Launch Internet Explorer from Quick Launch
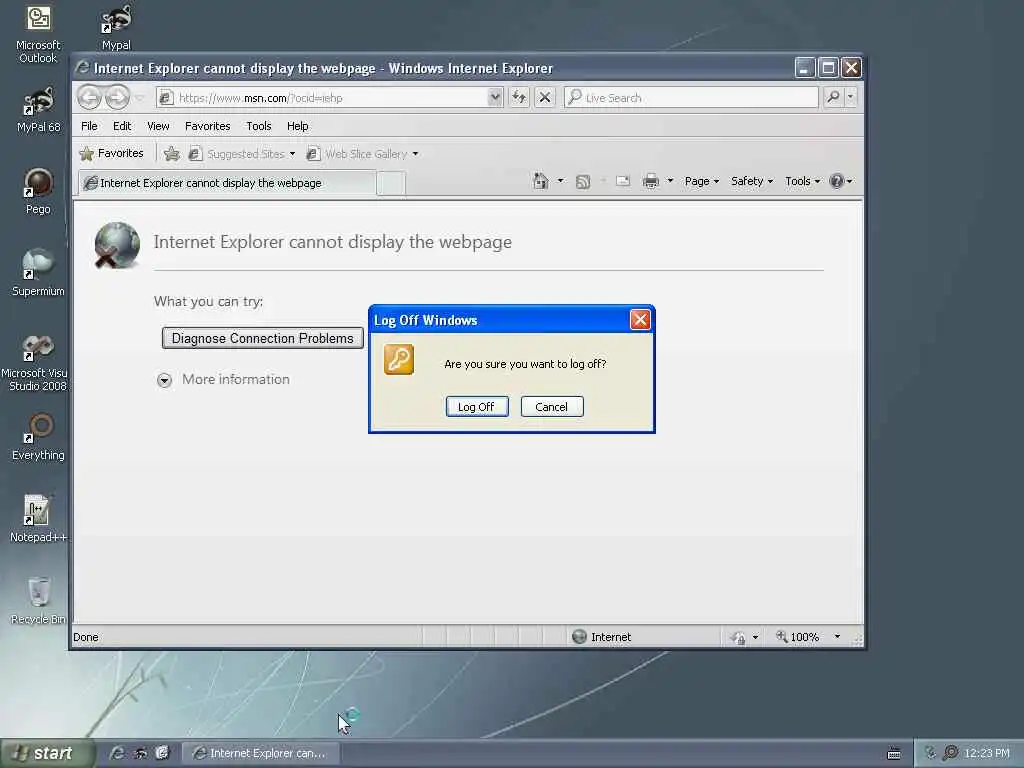The image size is (1024, 768). [118, 753]
